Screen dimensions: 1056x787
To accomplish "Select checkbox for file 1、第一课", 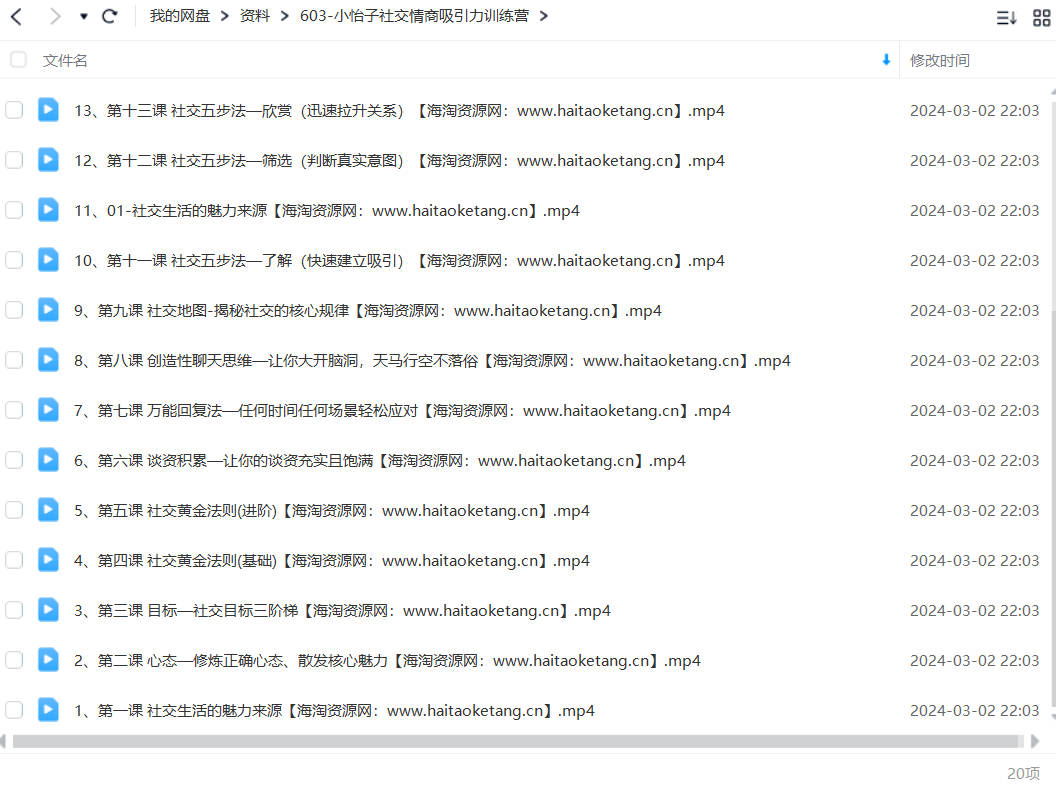I will pyautogui.click(x=14, y=710).
